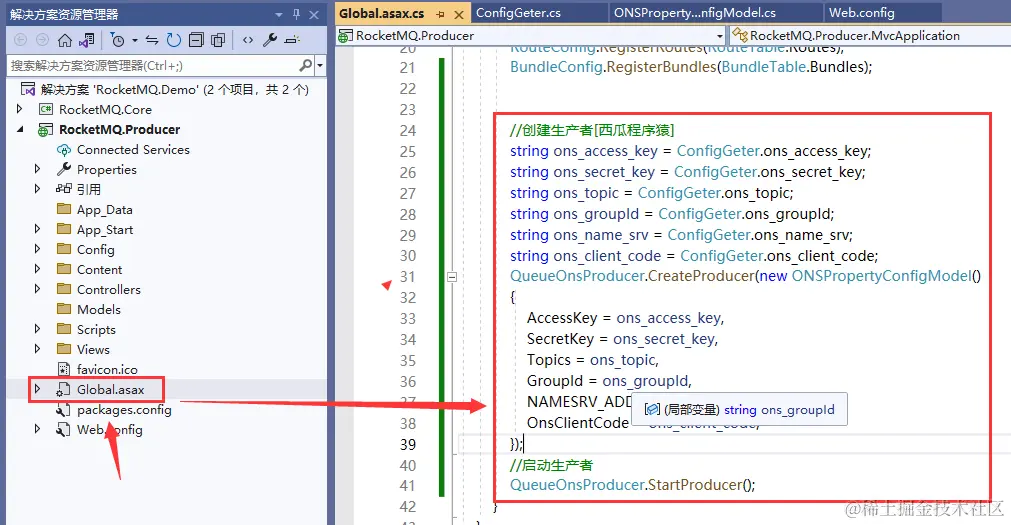Viewport: 1011px width, 525px height.
Task: Click the Solution Explorer search field
Action: pyautogui.click(x=153, y=65)
